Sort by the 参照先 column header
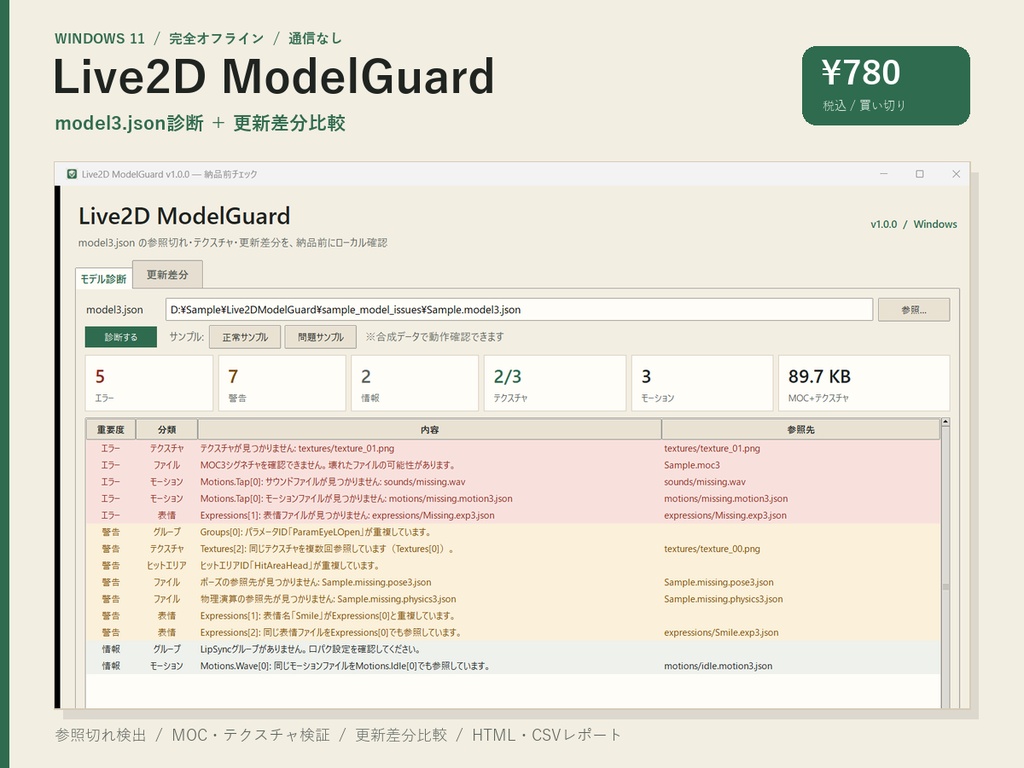 coord(801,430)
